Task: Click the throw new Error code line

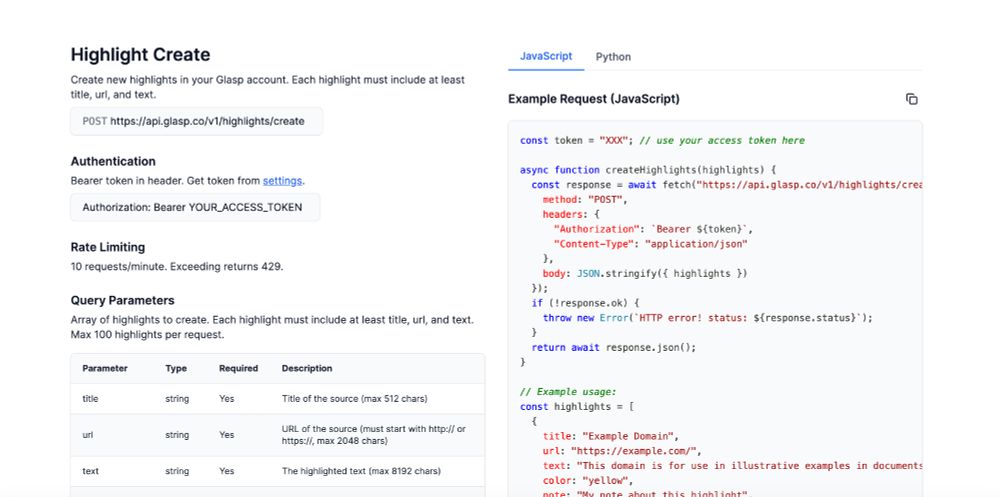Action: coord(707,317)
